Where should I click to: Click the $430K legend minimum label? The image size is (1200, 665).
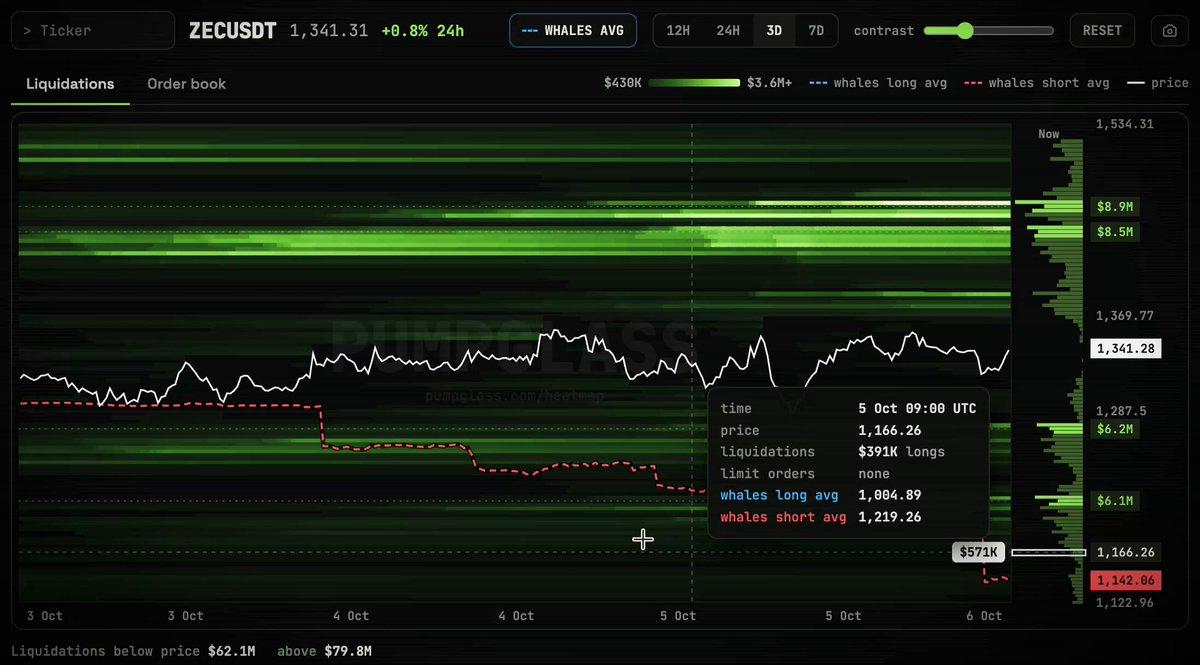tap(624, 83)
